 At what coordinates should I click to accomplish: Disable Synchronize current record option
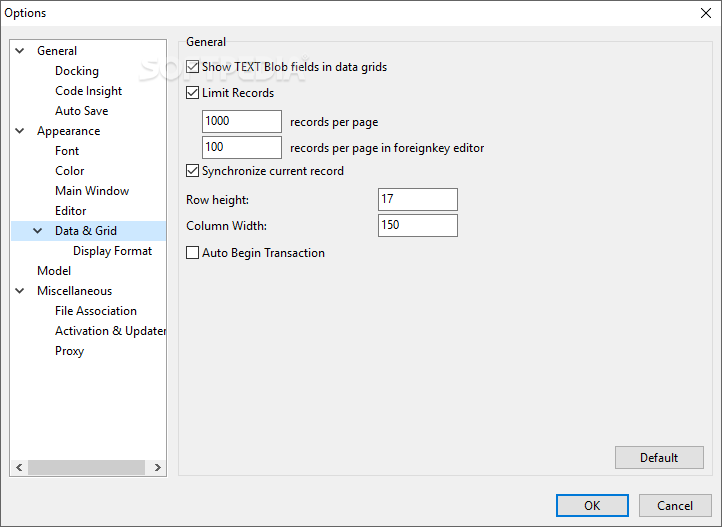click(193, 171)
